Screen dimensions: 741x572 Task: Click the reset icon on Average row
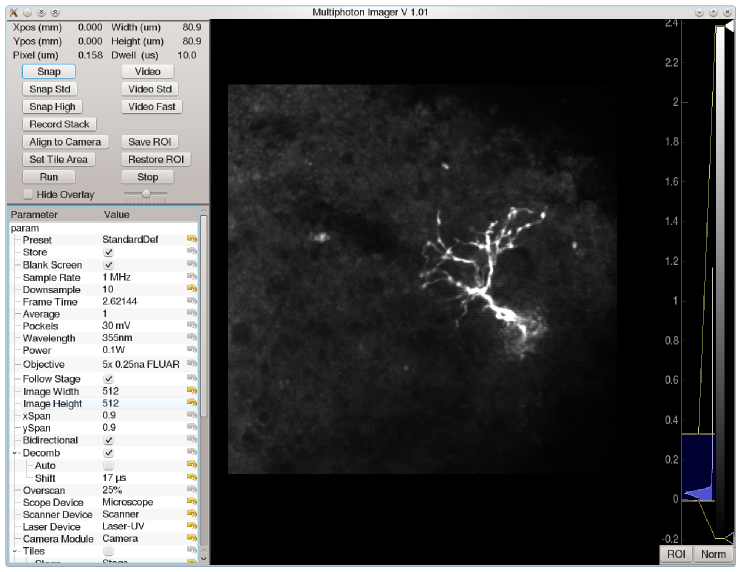(192, 313)
